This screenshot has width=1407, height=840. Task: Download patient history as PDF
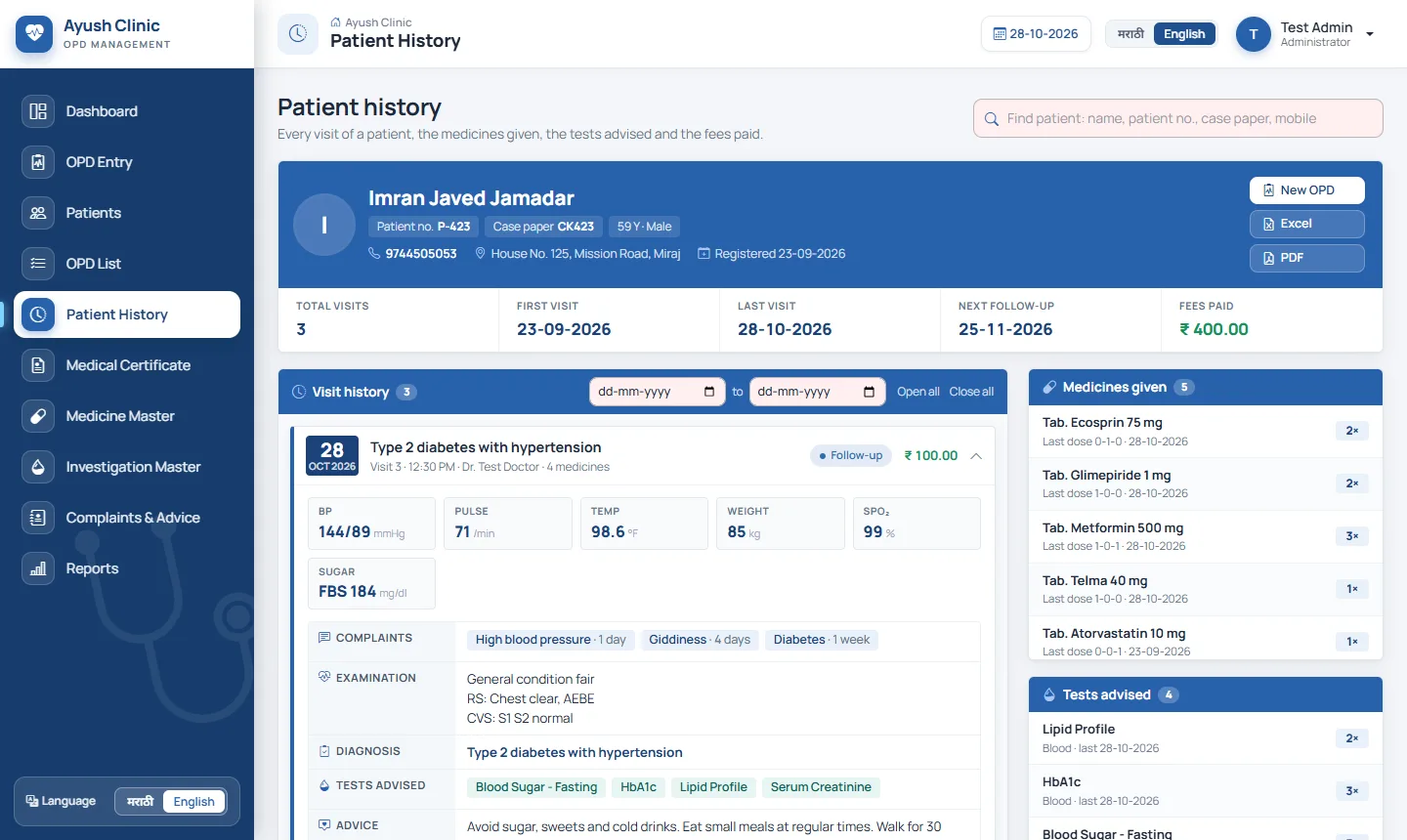pyautogui.click(x=1307, y=258)
